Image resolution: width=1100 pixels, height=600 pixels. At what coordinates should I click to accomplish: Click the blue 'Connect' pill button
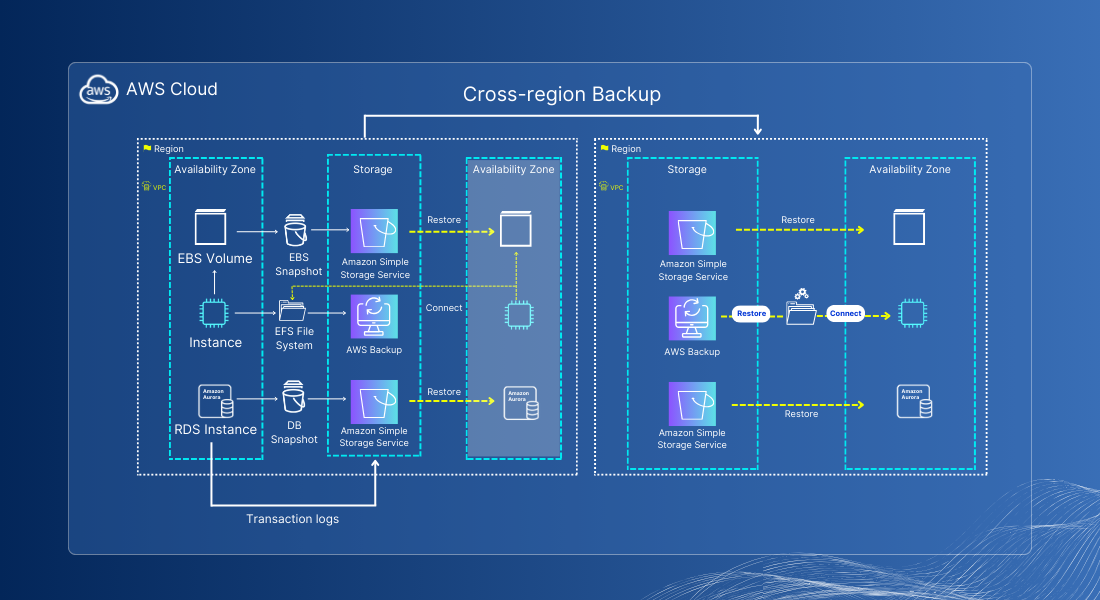pos(845,314)
